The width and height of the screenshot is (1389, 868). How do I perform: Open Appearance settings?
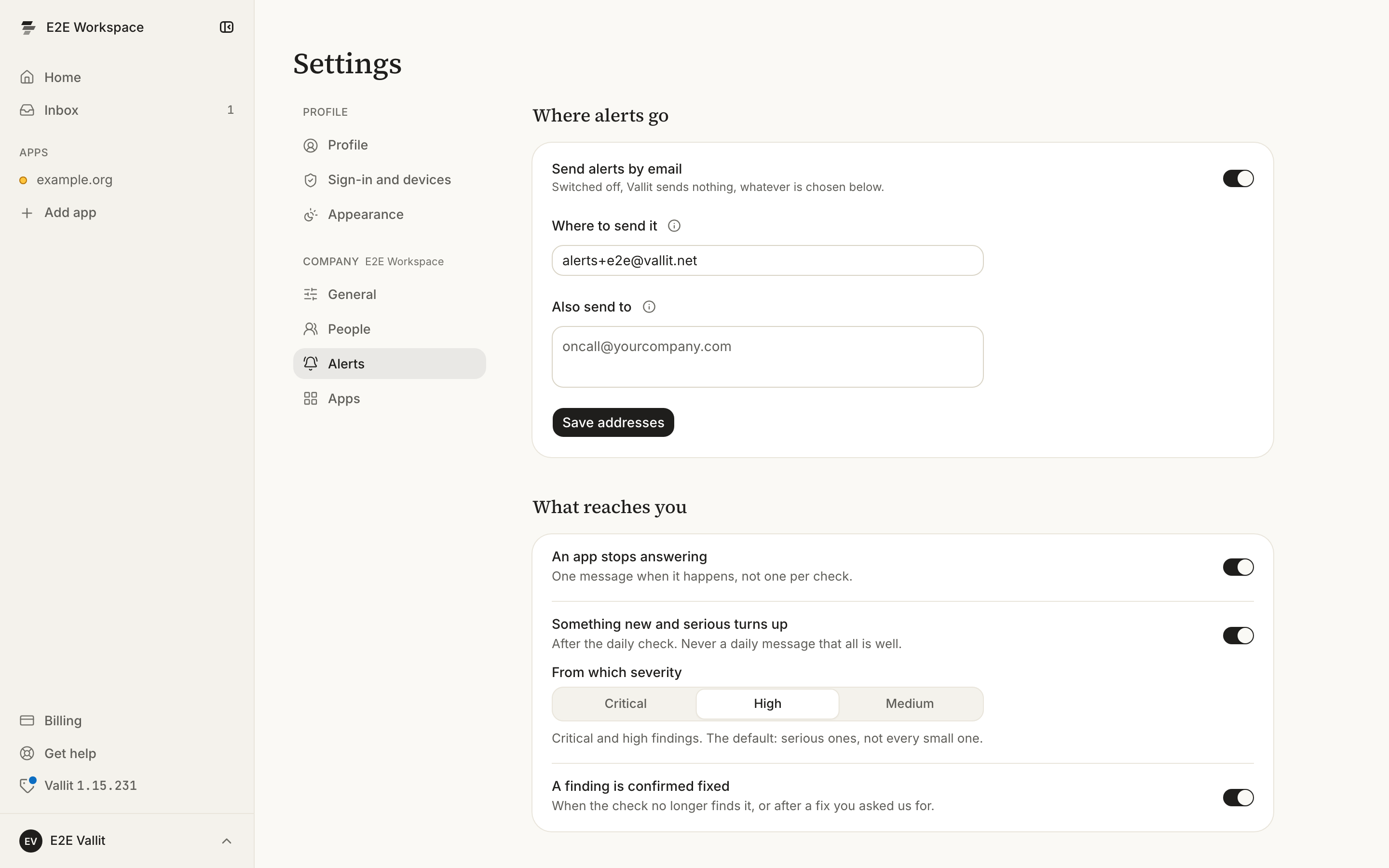390,214
